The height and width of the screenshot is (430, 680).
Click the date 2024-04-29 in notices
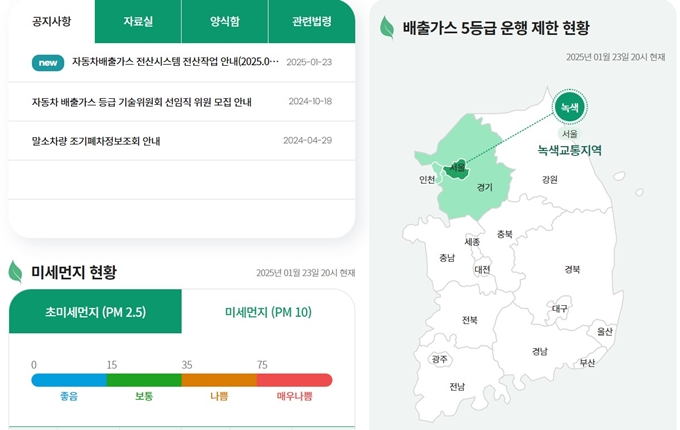coord(307,140)
